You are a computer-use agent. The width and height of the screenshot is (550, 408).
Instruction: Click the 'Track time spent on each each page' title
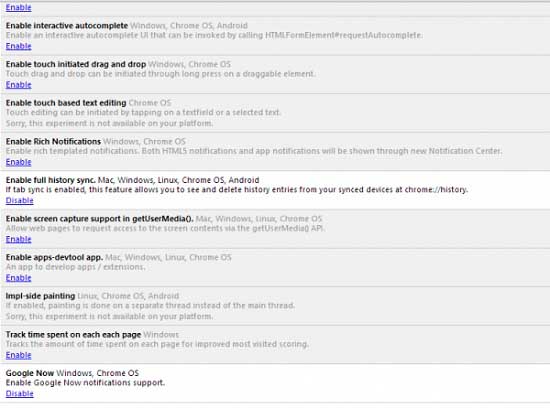(73, 334)
